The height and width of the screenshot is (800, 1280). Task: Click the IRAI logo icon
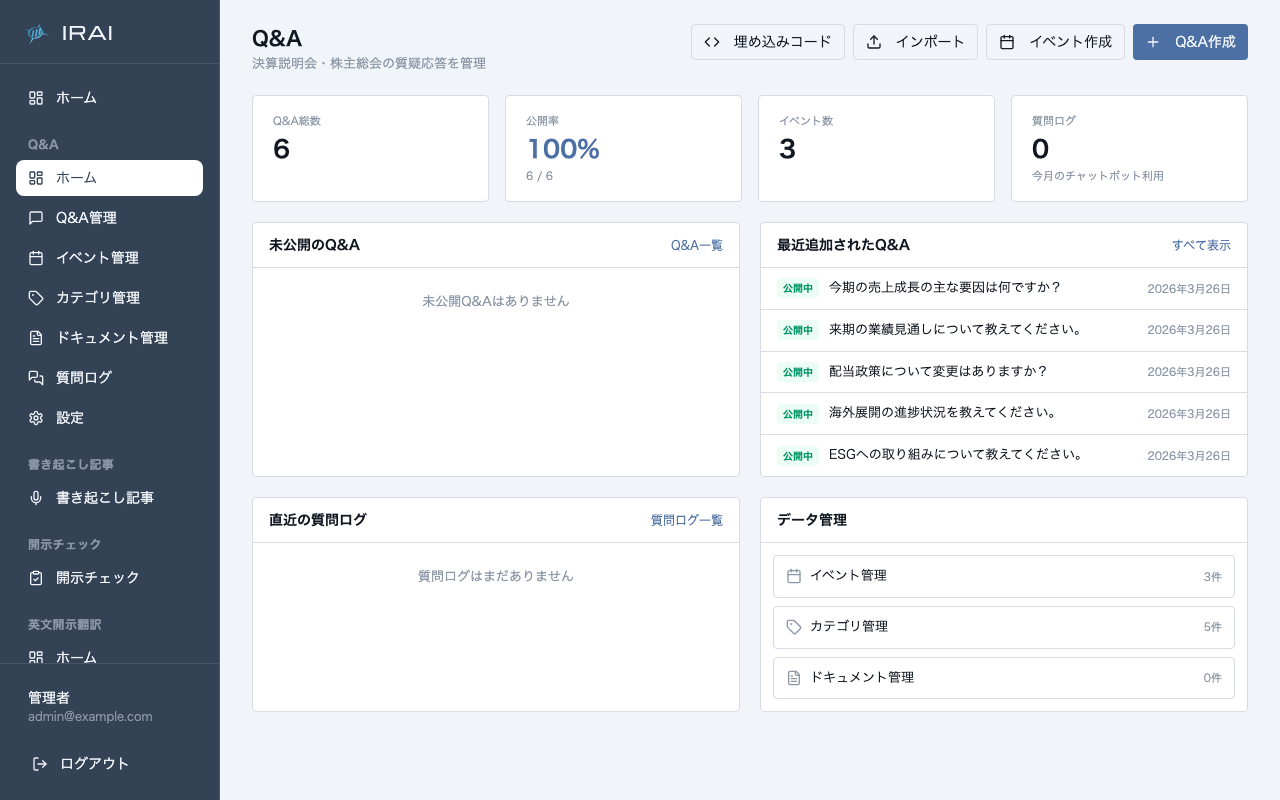coord(37,33)
